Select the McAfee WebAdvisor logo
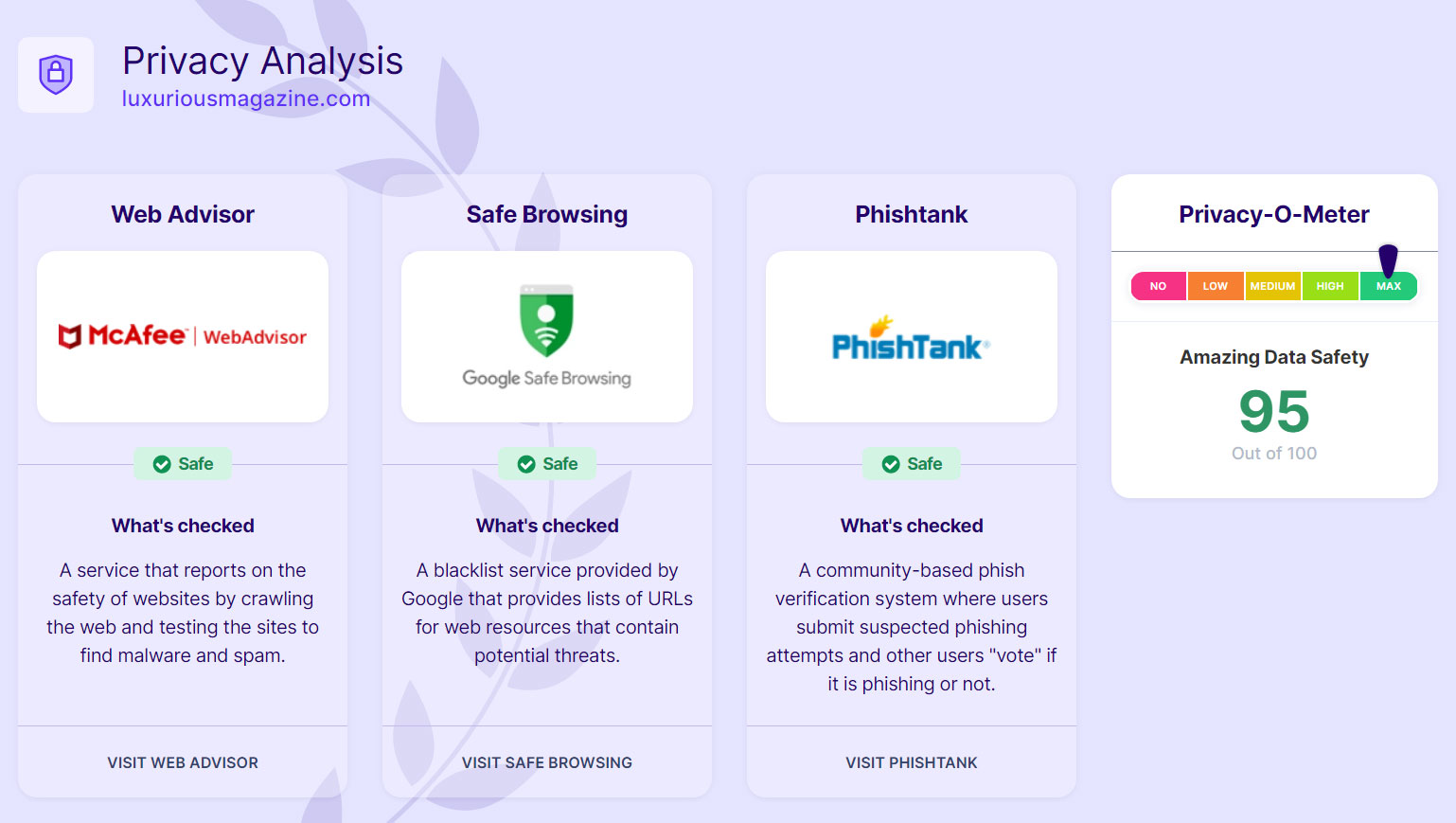 coord(182,336)
